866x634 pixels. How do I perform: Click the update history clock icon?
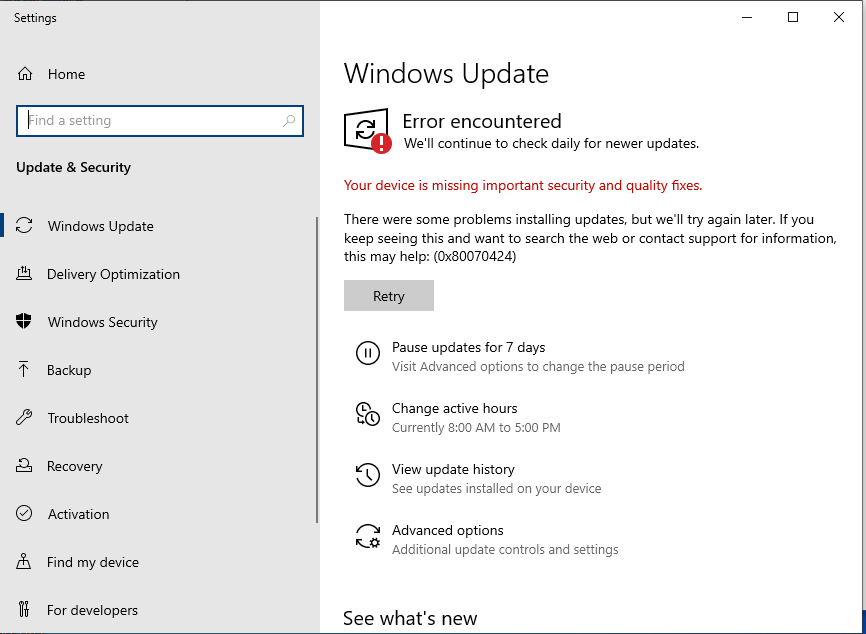[x=368, y=474]
